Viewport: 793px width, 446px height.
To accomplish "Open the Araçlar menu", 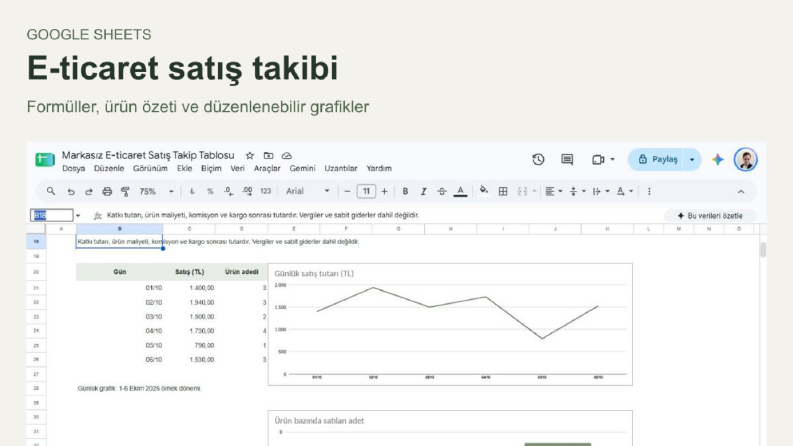I will coord(267,168).
